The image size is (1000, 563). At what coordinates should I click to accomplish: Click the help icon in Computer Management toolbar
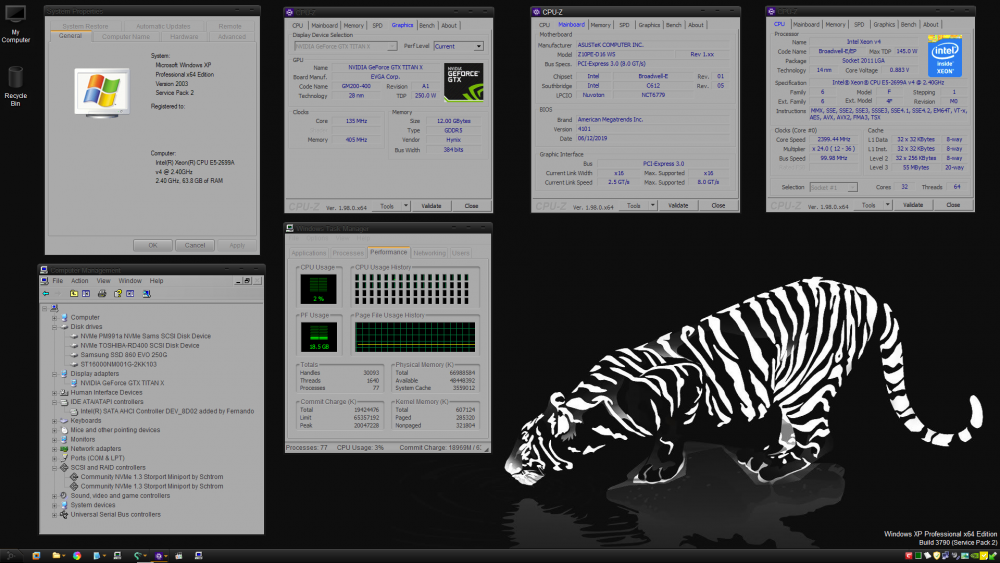116,294
